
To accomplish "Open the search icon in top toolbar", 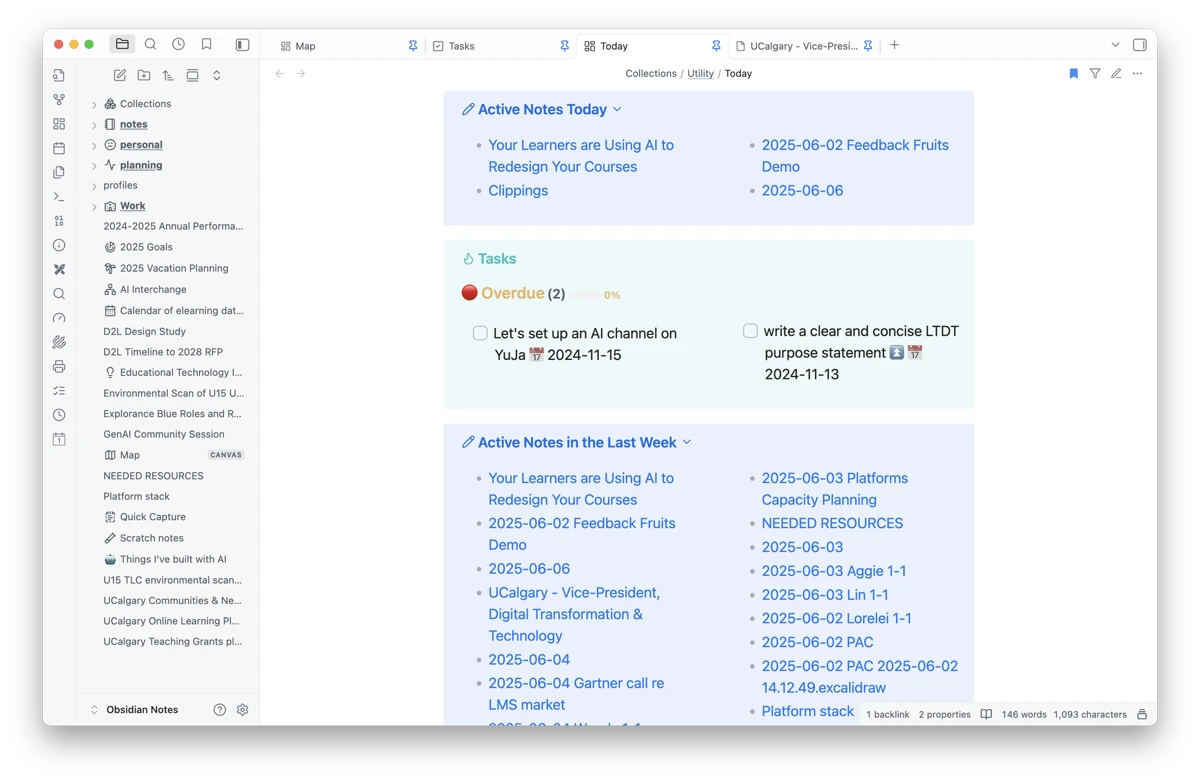I will click(151, 45).
